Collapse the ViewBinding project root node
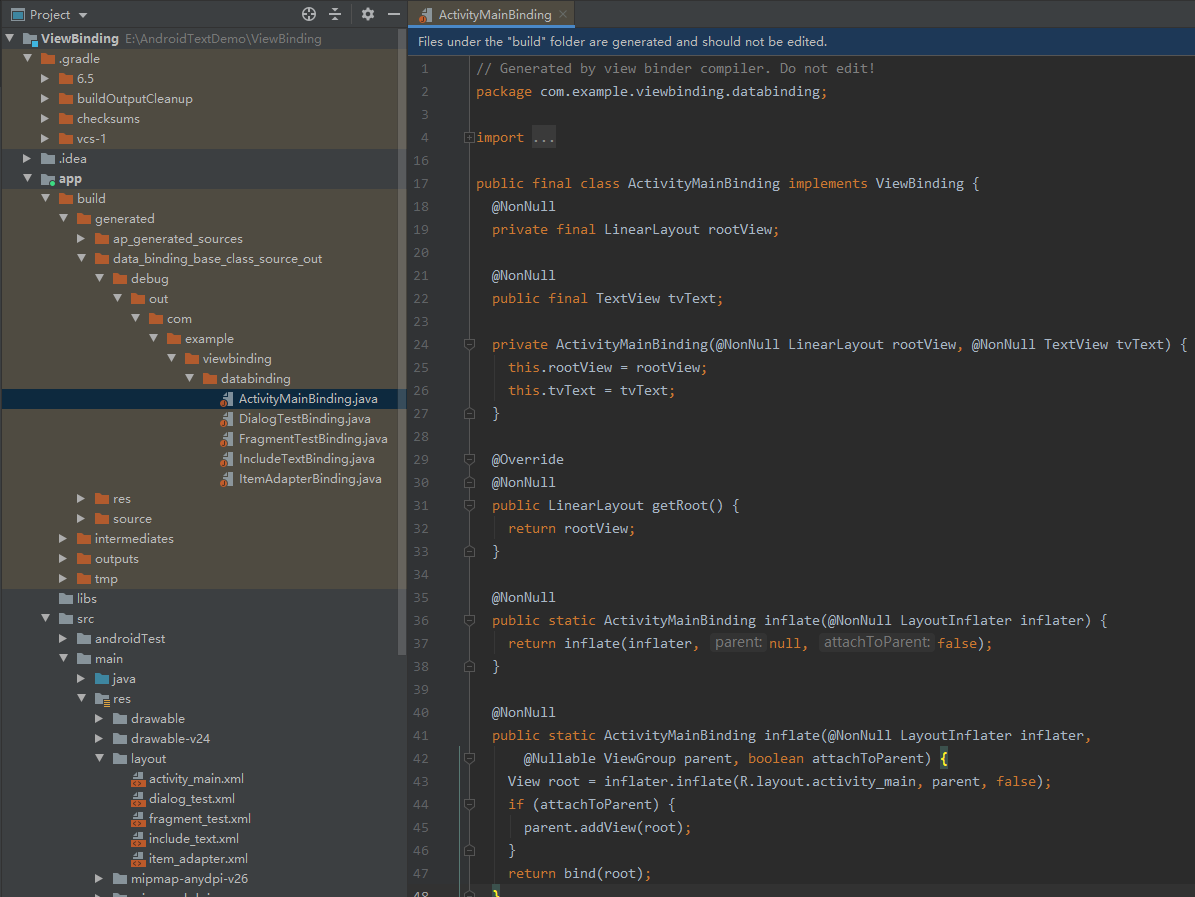 tap(10, 38)
